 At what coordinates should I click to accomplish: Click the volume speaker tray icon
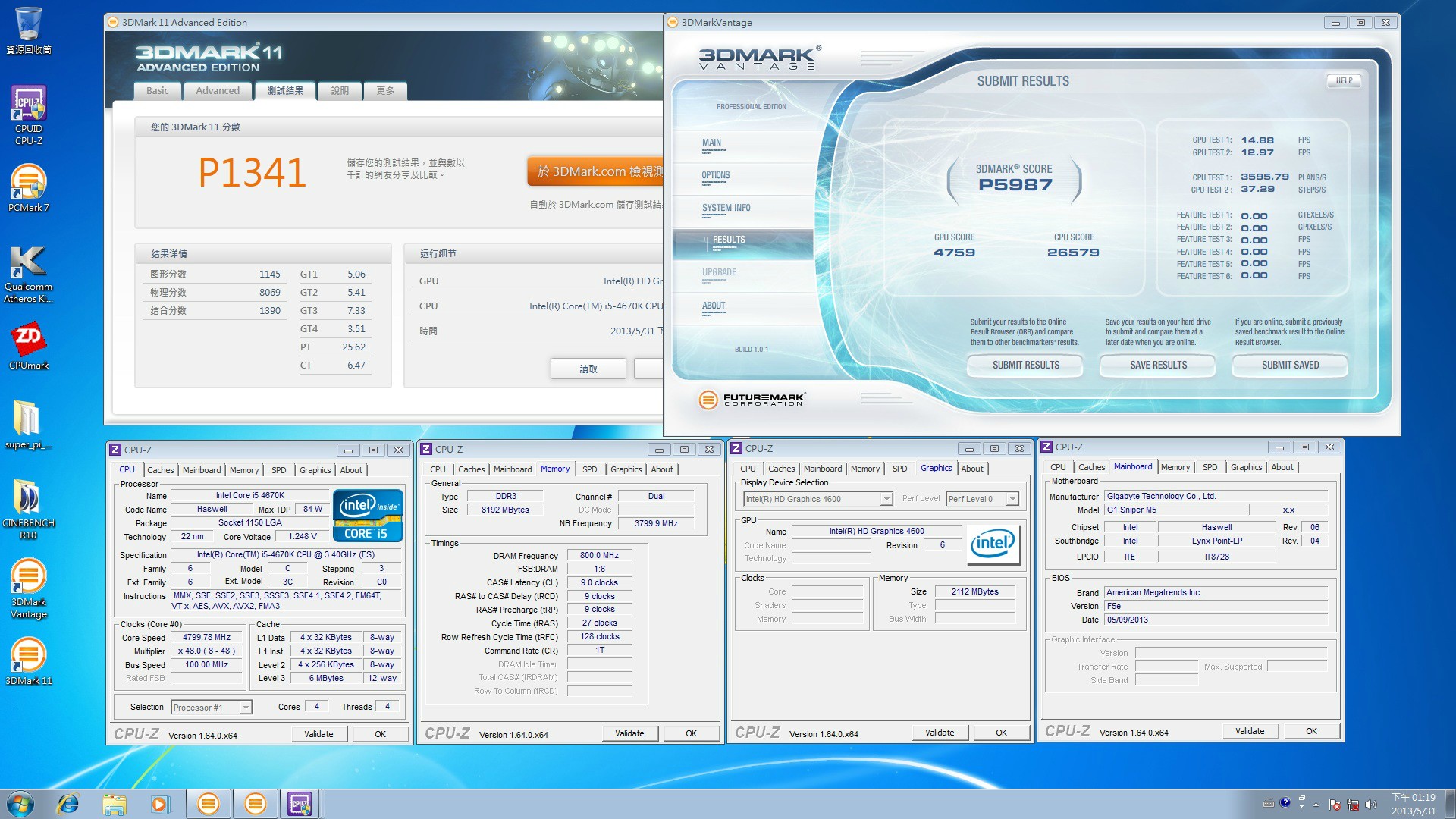pyautogui.click(x=1370, y=805)
